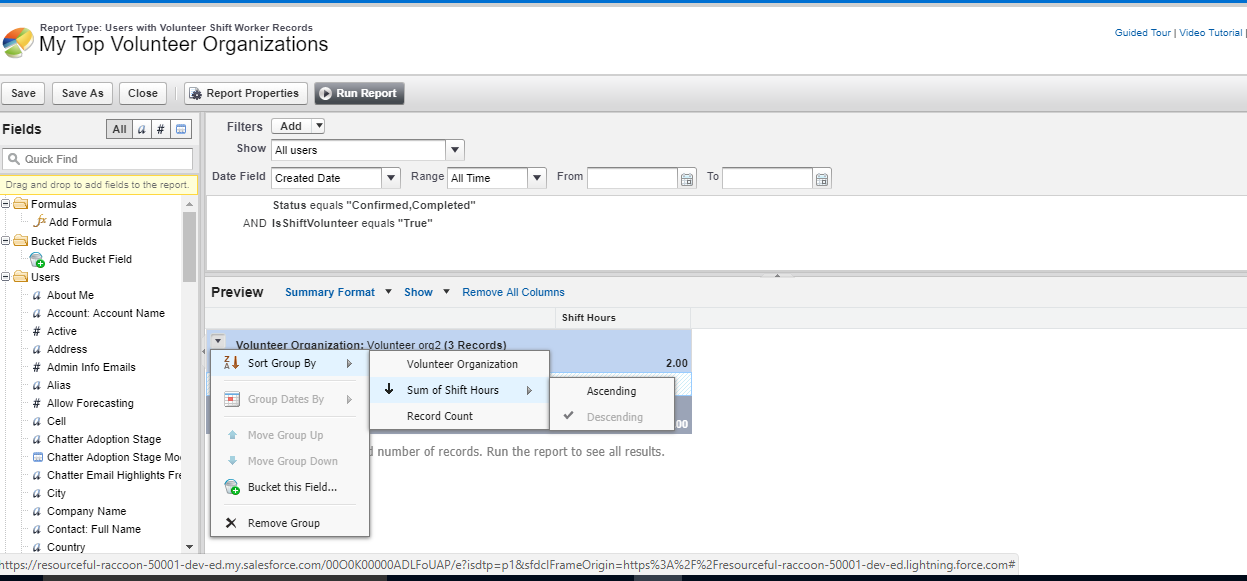
Task: Open Sort Group By submenu
Action: click(289, 363)
